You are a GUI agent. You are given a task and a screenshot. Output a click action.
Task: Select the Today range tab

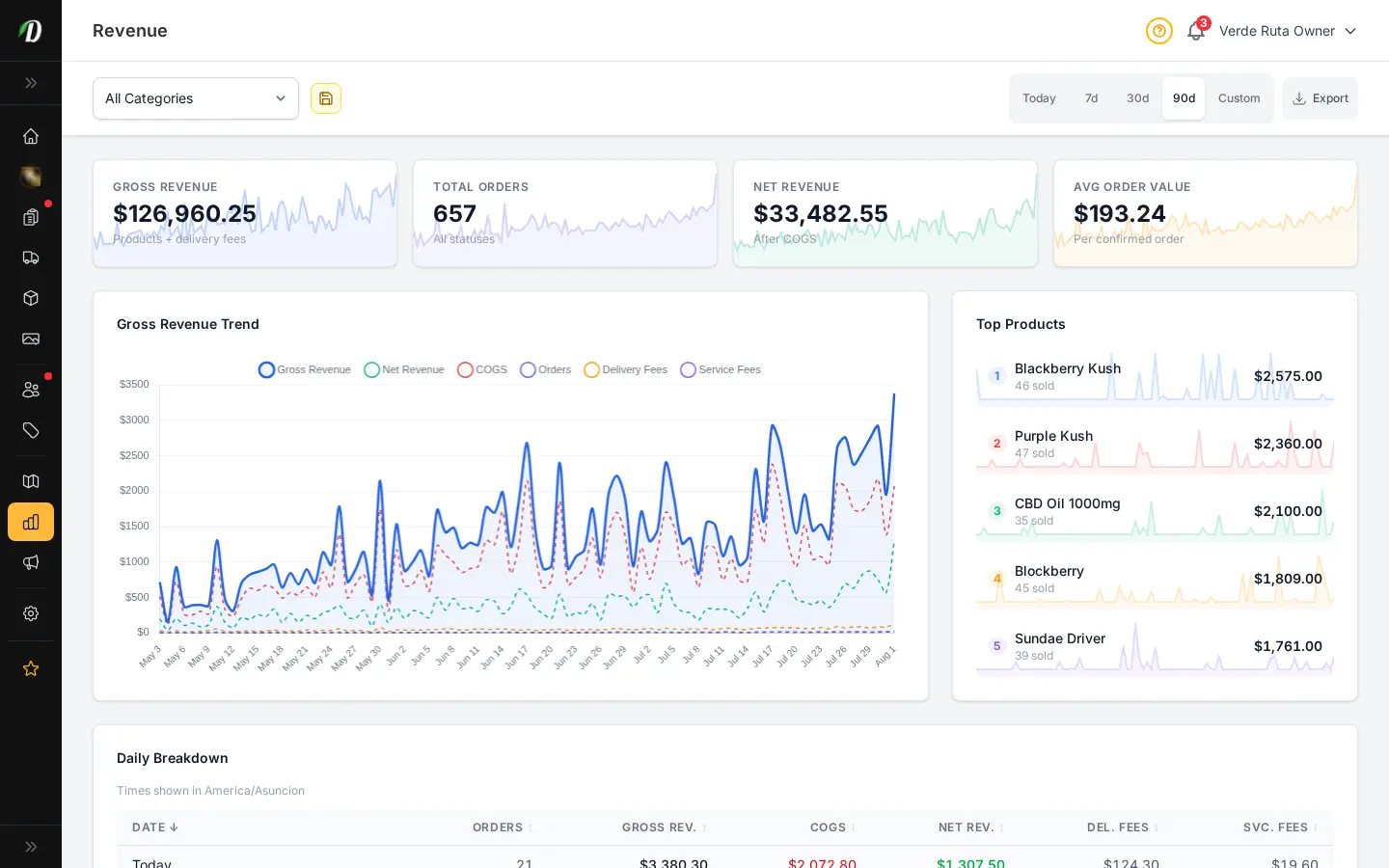(1039, 98)
